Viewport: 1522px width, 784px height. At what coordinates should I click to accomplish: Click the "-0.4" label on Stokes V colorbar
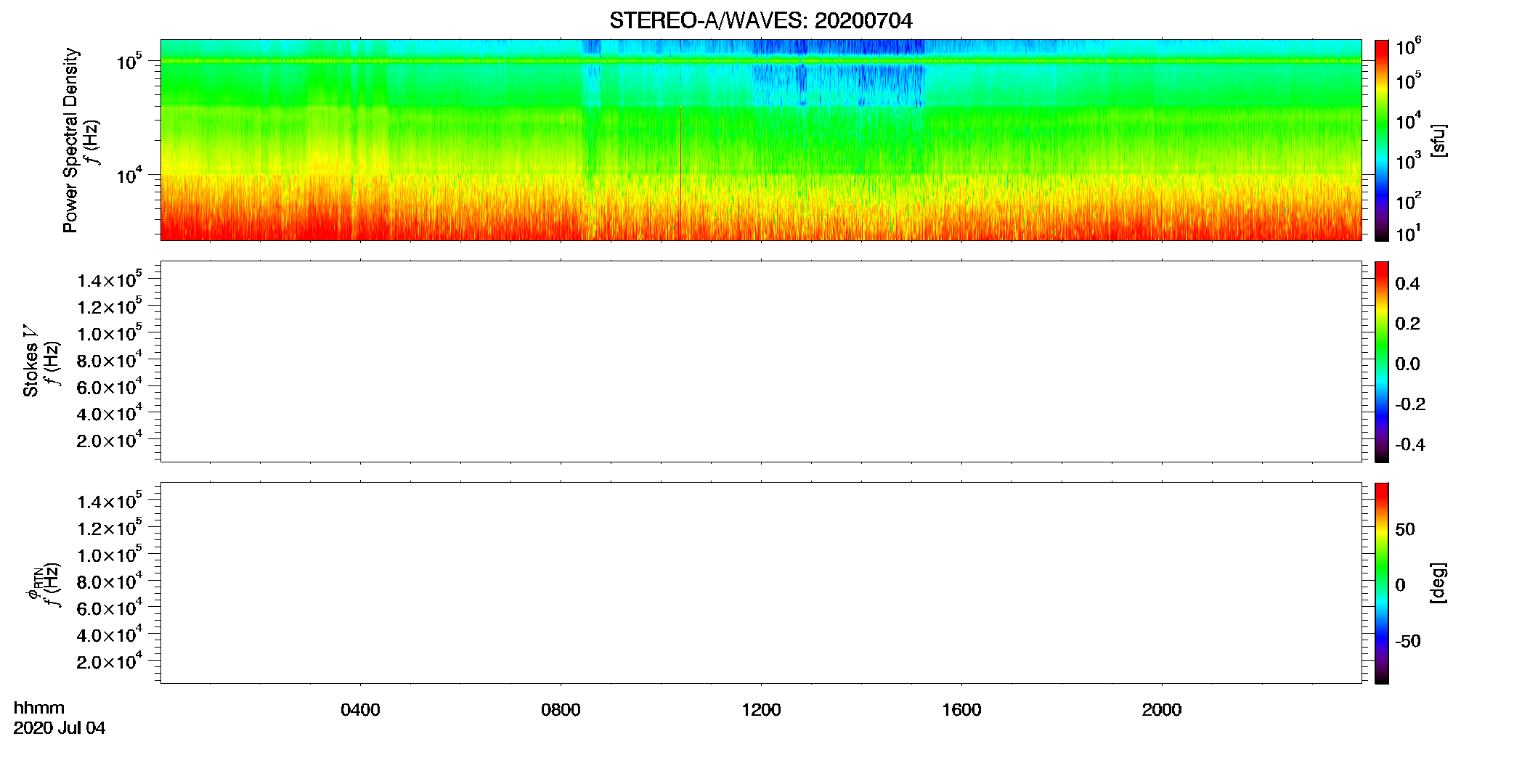[x=1410, y=445]
